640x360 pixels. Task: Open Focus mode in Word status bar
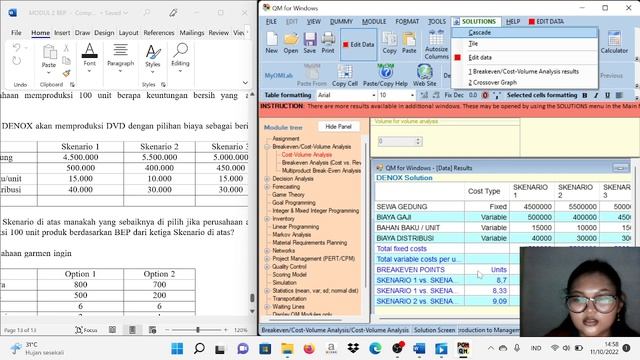[x=86, y=330]
